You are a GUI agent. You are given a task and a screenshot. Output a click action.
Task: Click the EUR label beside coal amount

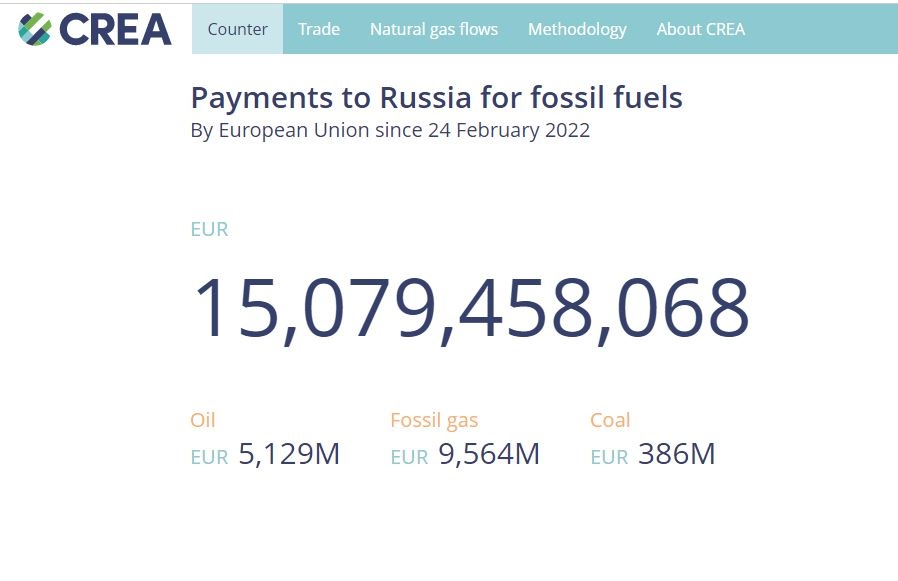tap(609, 457)
